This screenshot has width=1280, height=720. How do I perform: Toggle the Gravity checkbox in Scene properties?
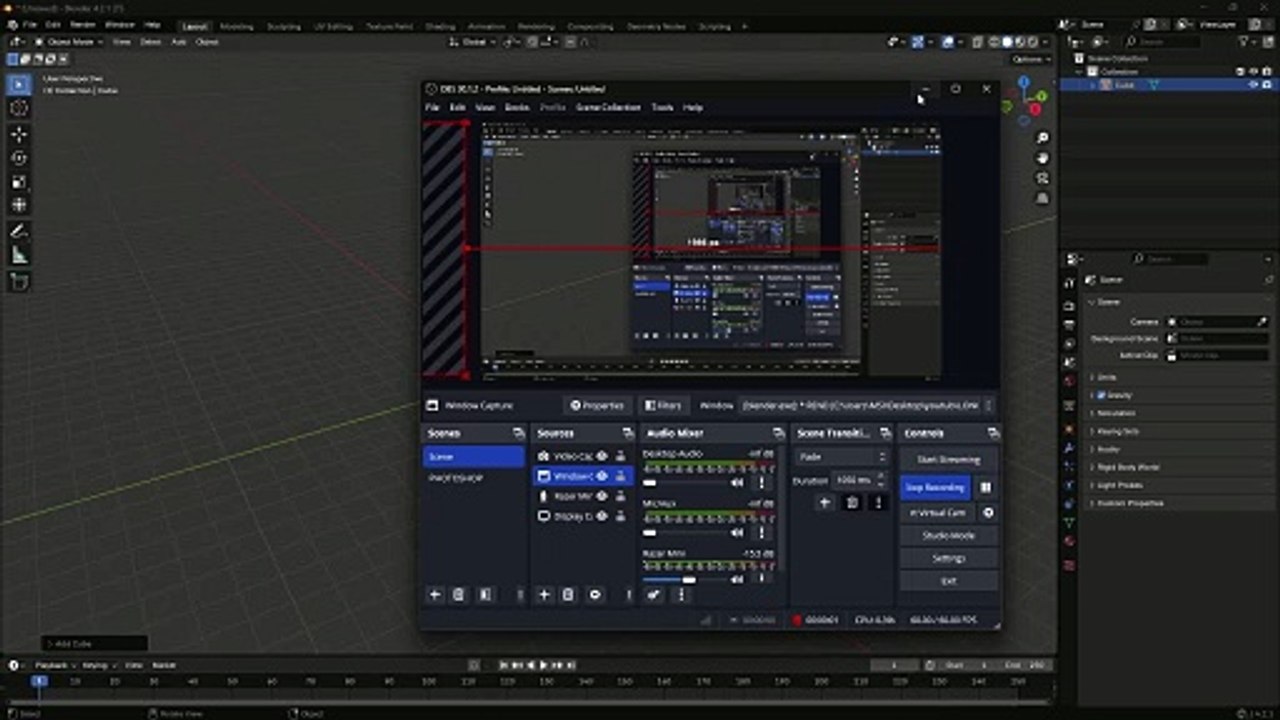1101,395
